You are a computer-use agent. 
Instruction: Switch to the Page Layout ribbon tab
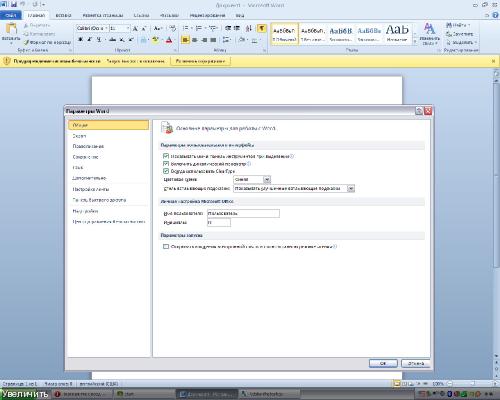pos(103,15)
